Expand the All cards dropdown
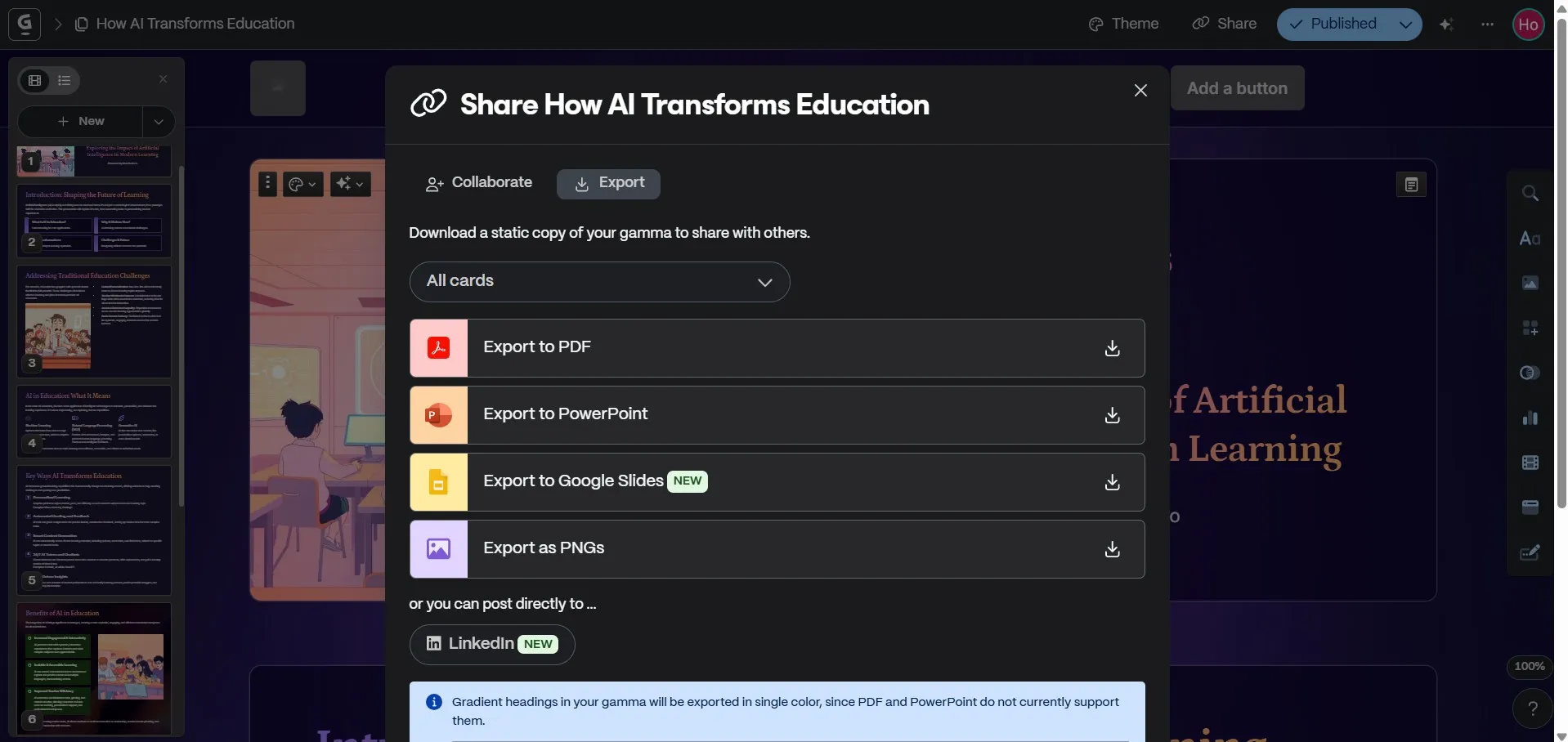The height and width of the screenshot is (742, 1568). (x=599, y=281)
